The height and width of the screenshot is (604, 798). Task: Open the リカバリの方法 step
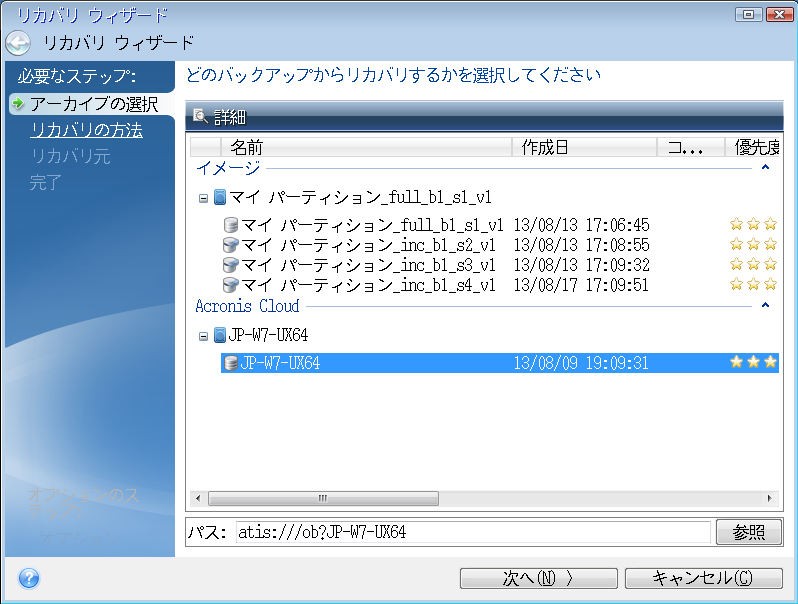[86, 130]
